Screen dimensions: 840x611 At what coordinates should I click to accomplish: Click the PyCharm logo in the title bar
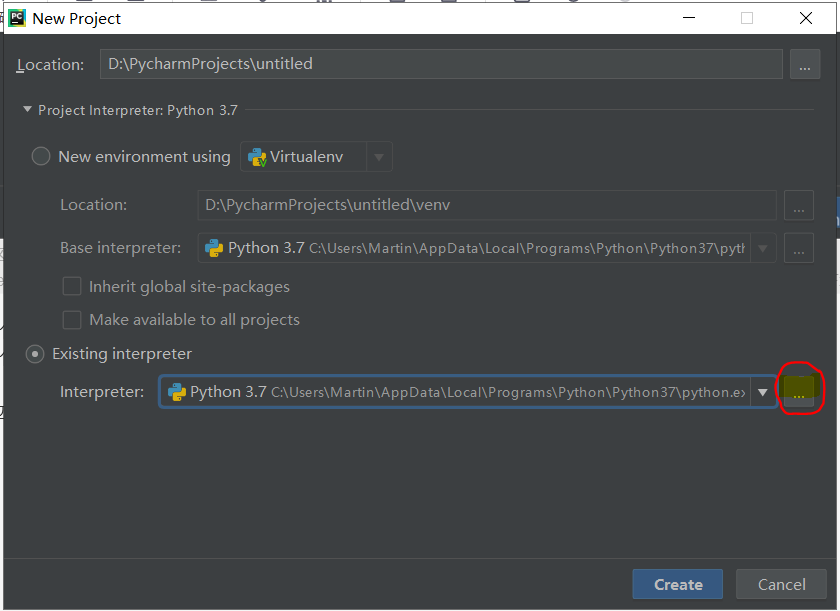tap(17, 18)
